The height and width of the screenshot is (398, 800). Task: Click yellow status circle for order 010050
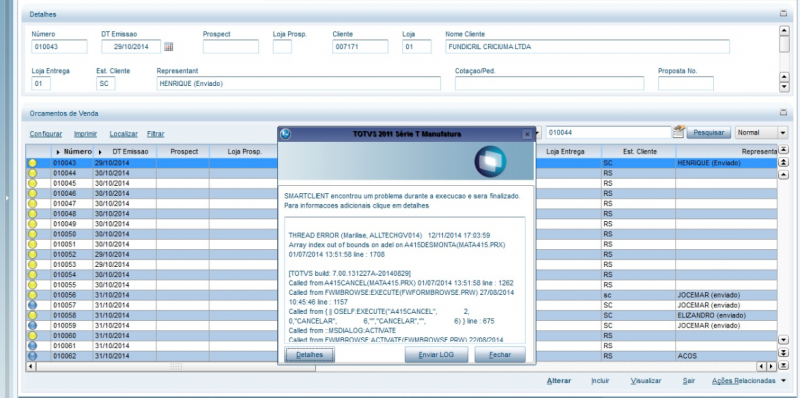[x=32, y=234]
